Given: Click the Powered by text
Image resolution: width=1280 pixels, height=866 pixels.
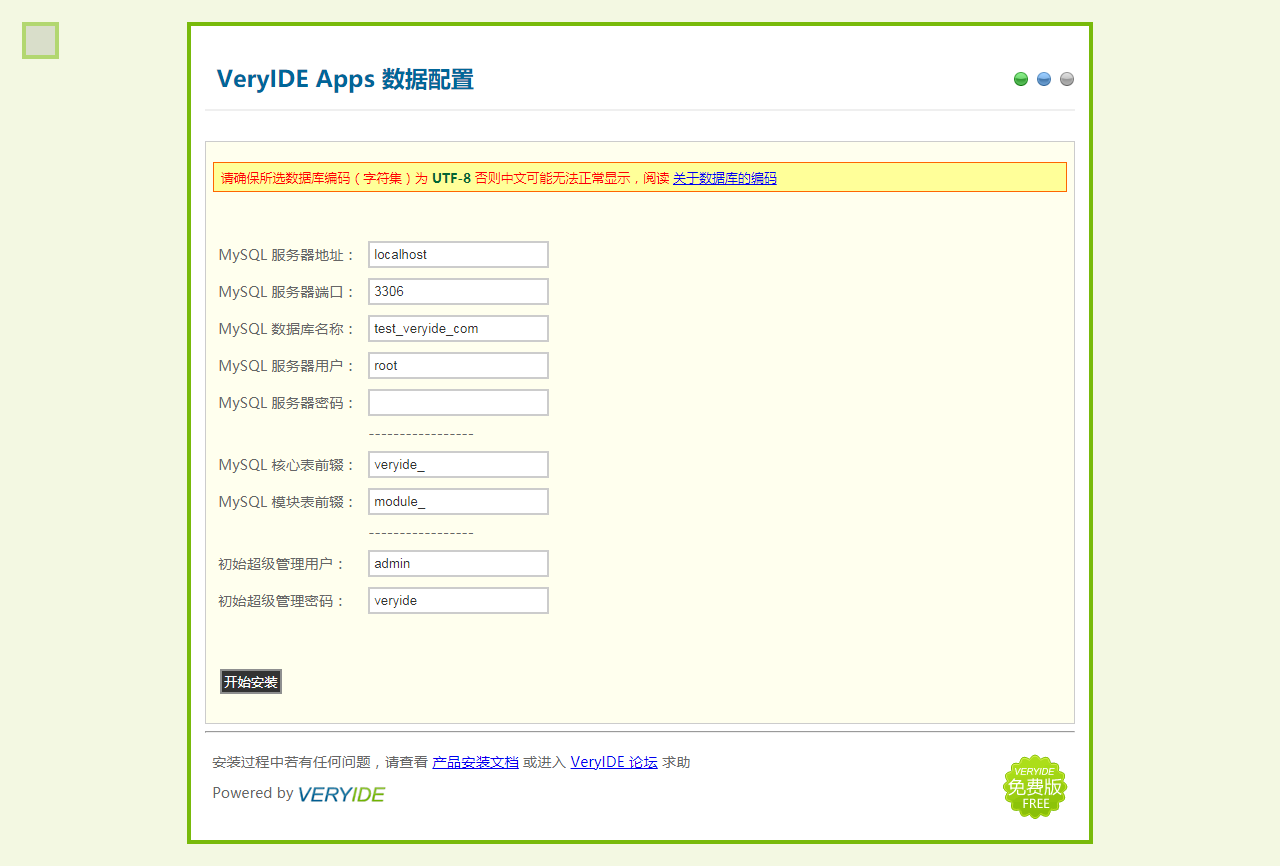Looking at the screenshot, I should [253, 793].
